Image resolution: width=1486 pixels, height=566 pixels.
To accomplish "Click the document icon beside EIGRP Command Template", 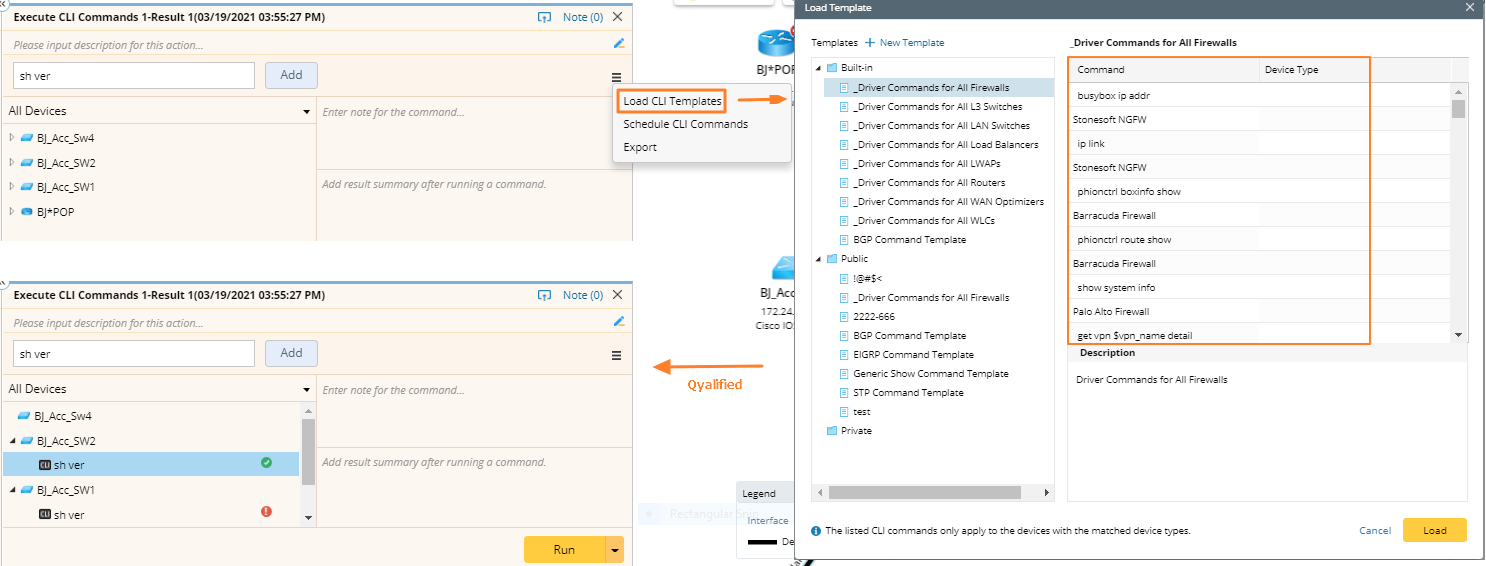I will click(x=844, y=355).
